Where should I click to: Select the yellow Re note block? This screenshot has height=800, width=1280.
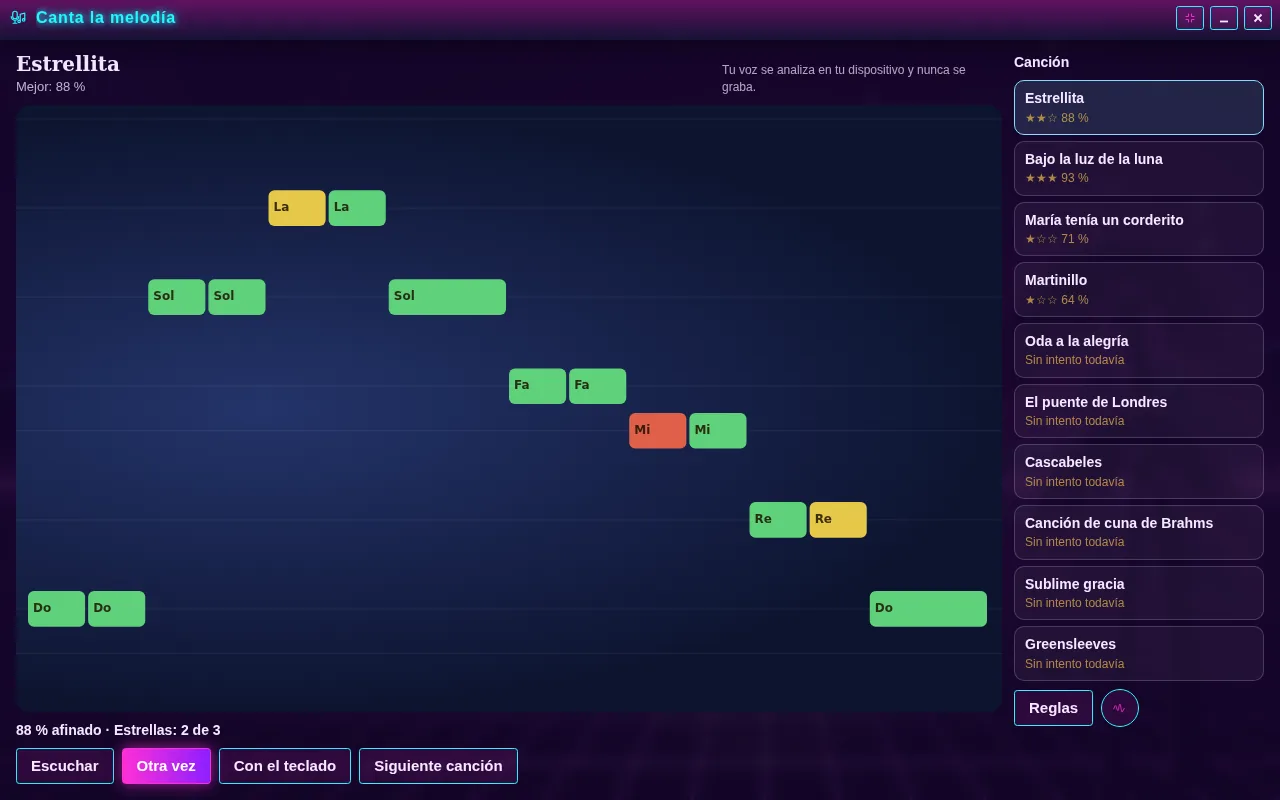[838, 520]
